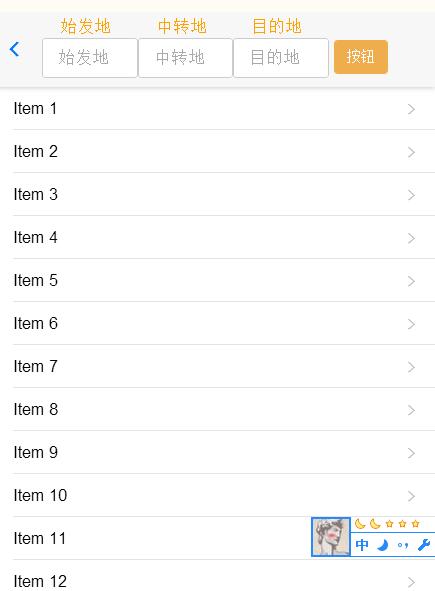The height and width of the screenshot is (591, 435).
Task: Open the chevron on Item 12
Action: 411,582
